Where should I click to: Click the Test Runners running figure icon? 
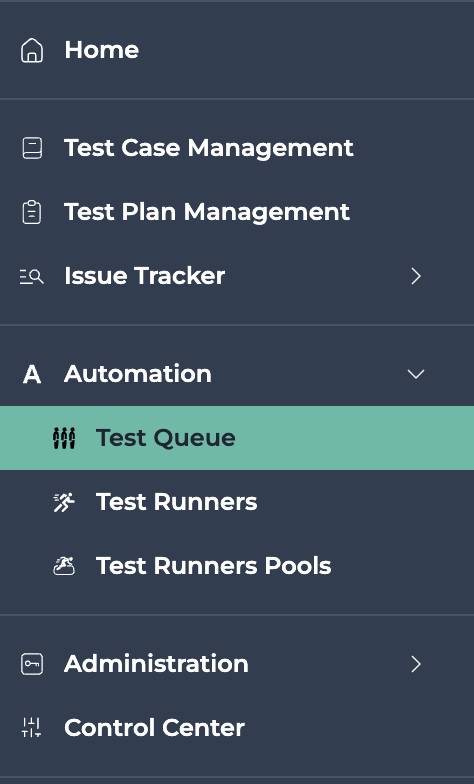(x=64, y=502)
